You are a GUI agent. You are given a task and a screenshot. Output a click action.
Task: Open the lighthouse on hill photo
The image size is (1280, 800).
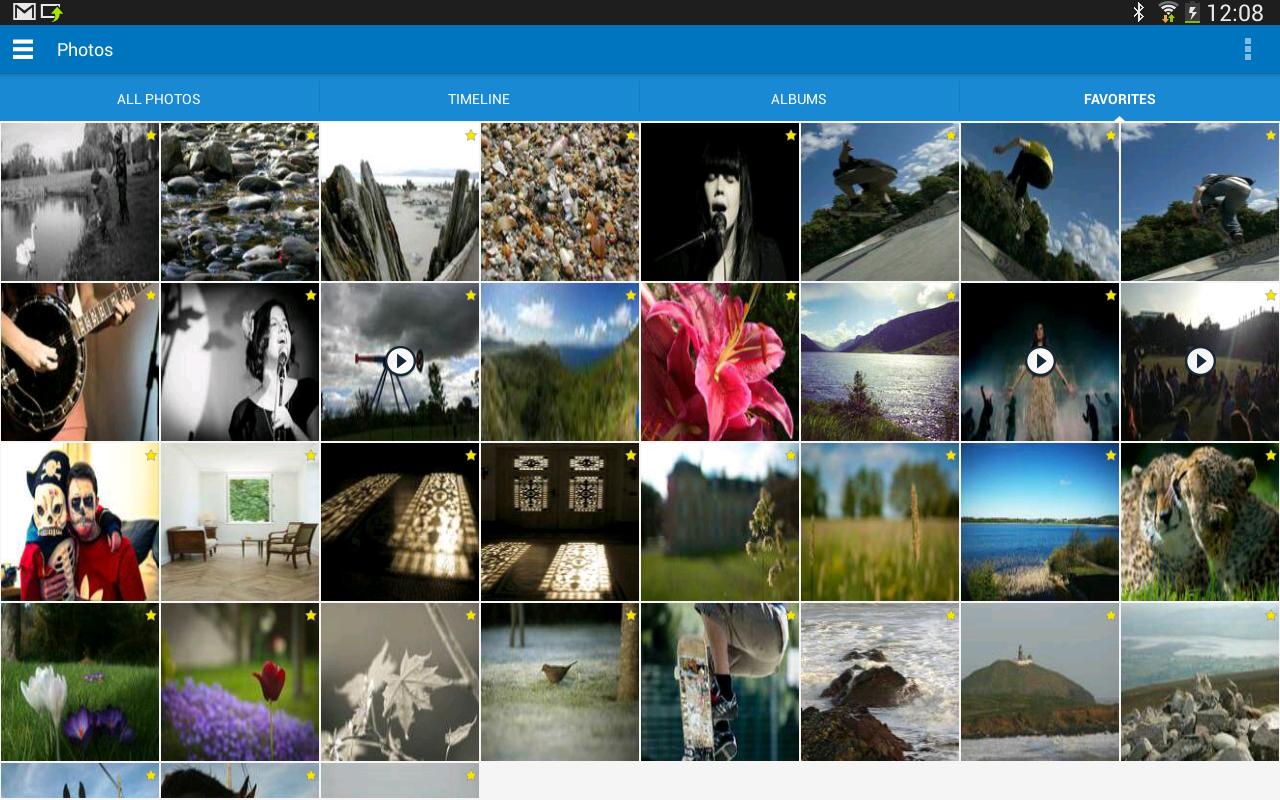1040,682
